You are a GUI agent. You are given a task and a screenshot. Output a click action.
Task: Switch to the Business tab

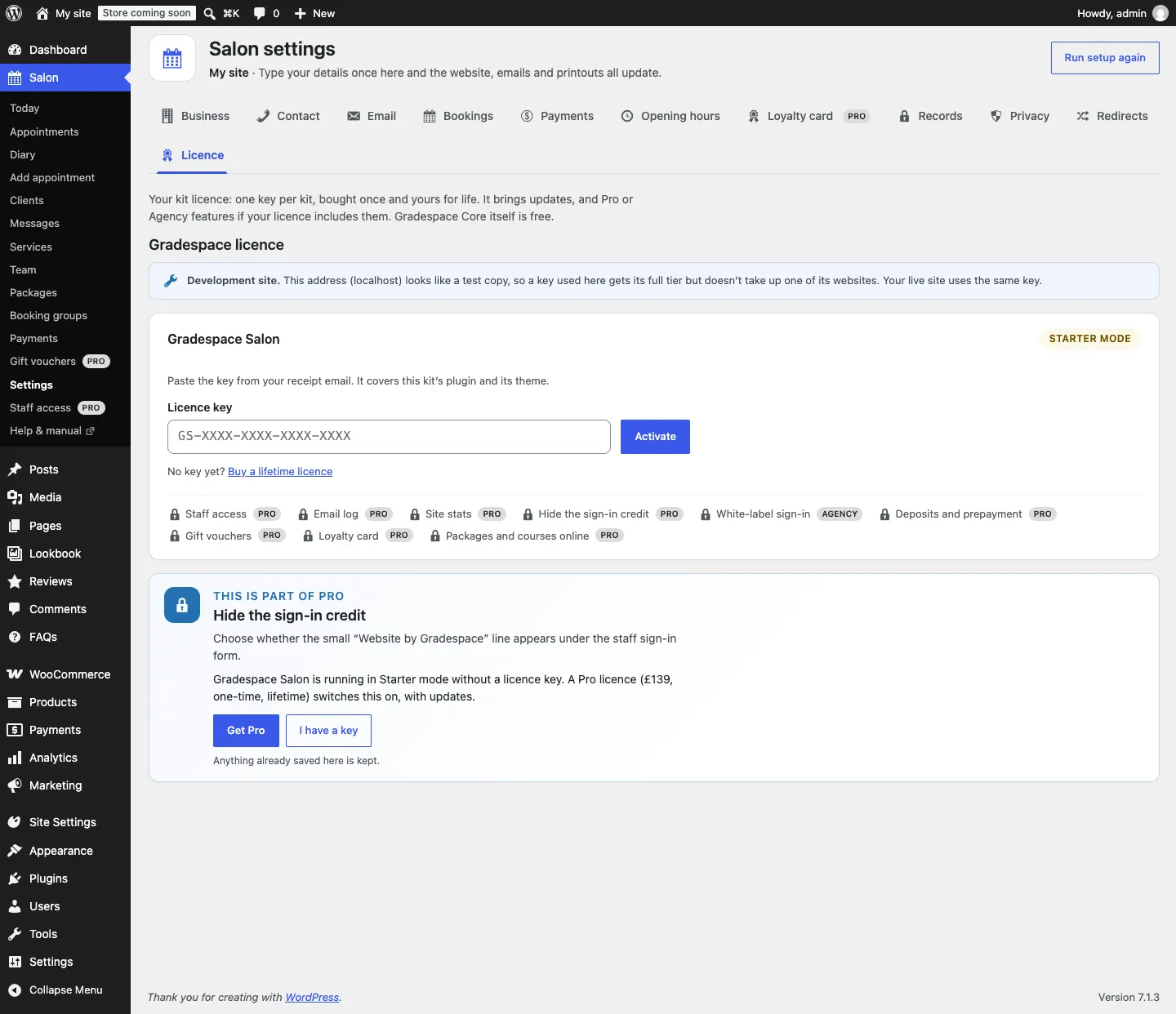pos(195,116)
